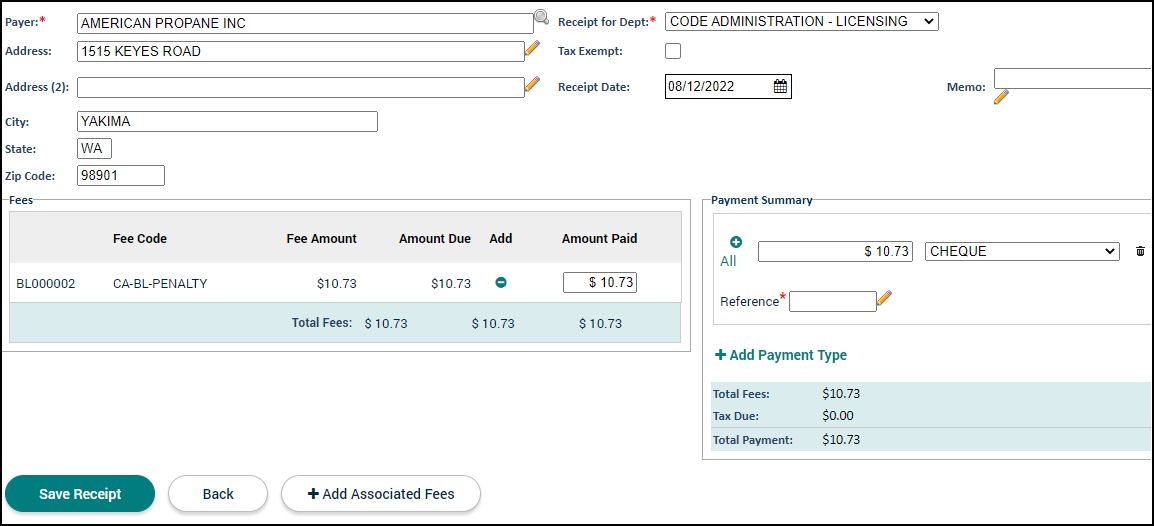
Task: Click the Amount Paid input for CA-BL-PENALTY
Action: click(x=600, y=282)
